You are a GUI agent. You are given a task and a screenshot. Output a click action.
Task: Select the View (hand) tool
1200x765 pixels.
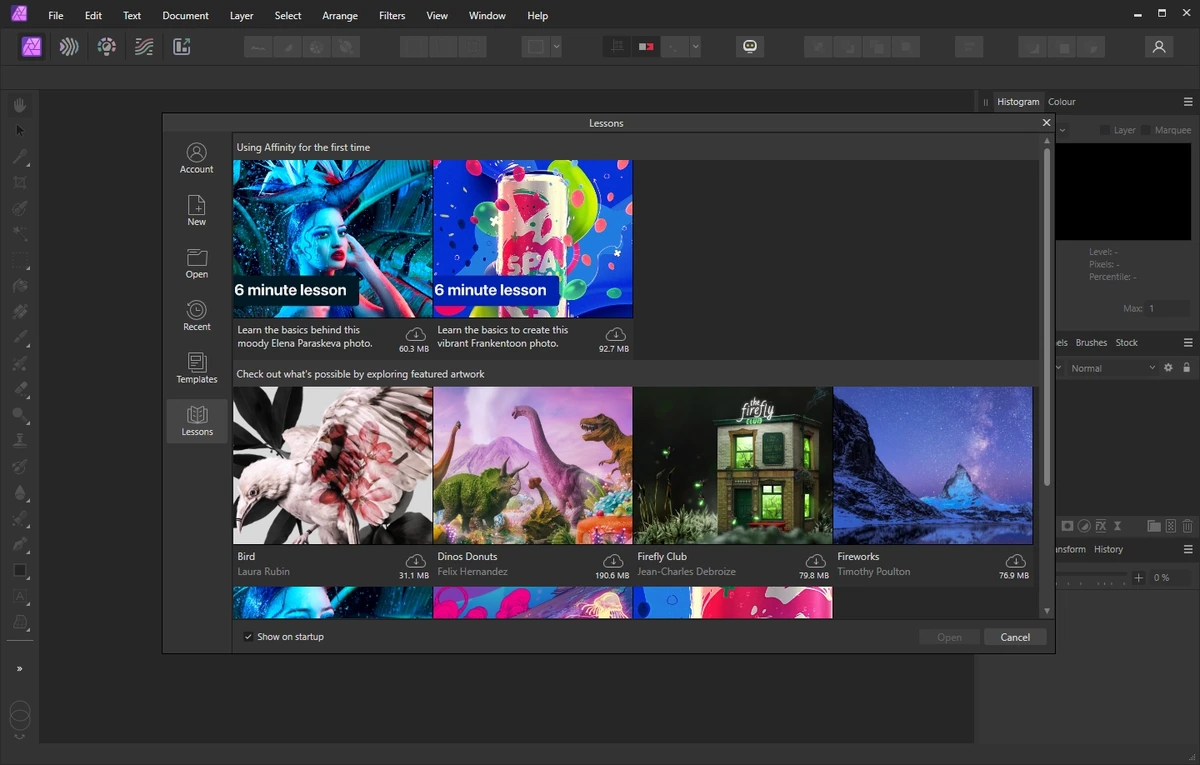[x=20, y=105]
